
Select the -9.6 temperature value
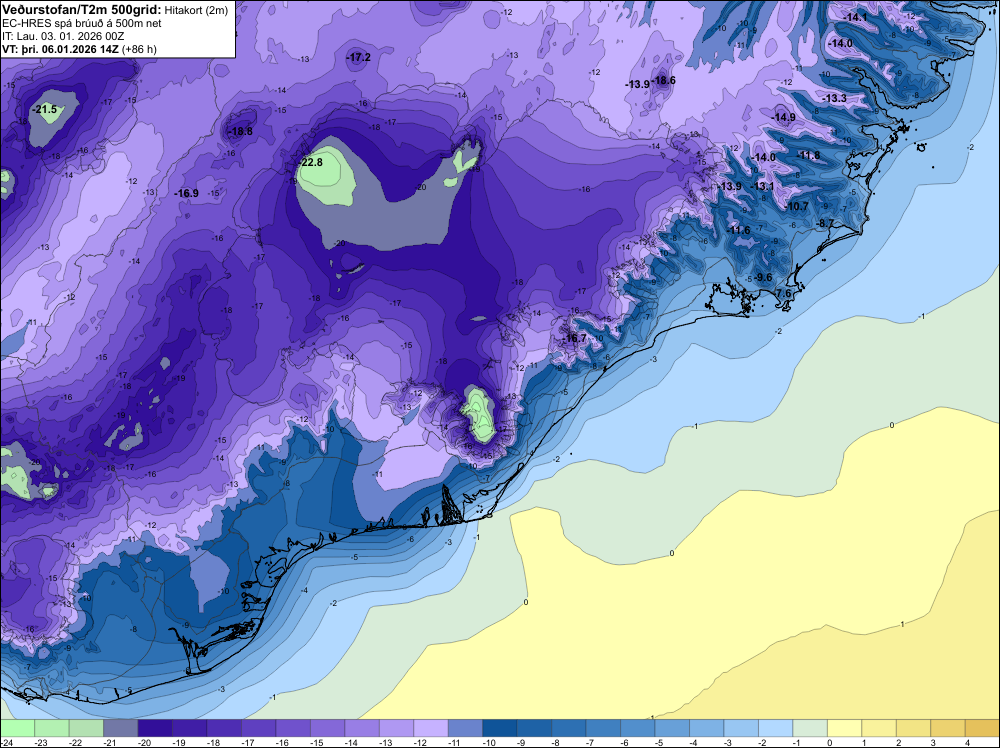763,277
